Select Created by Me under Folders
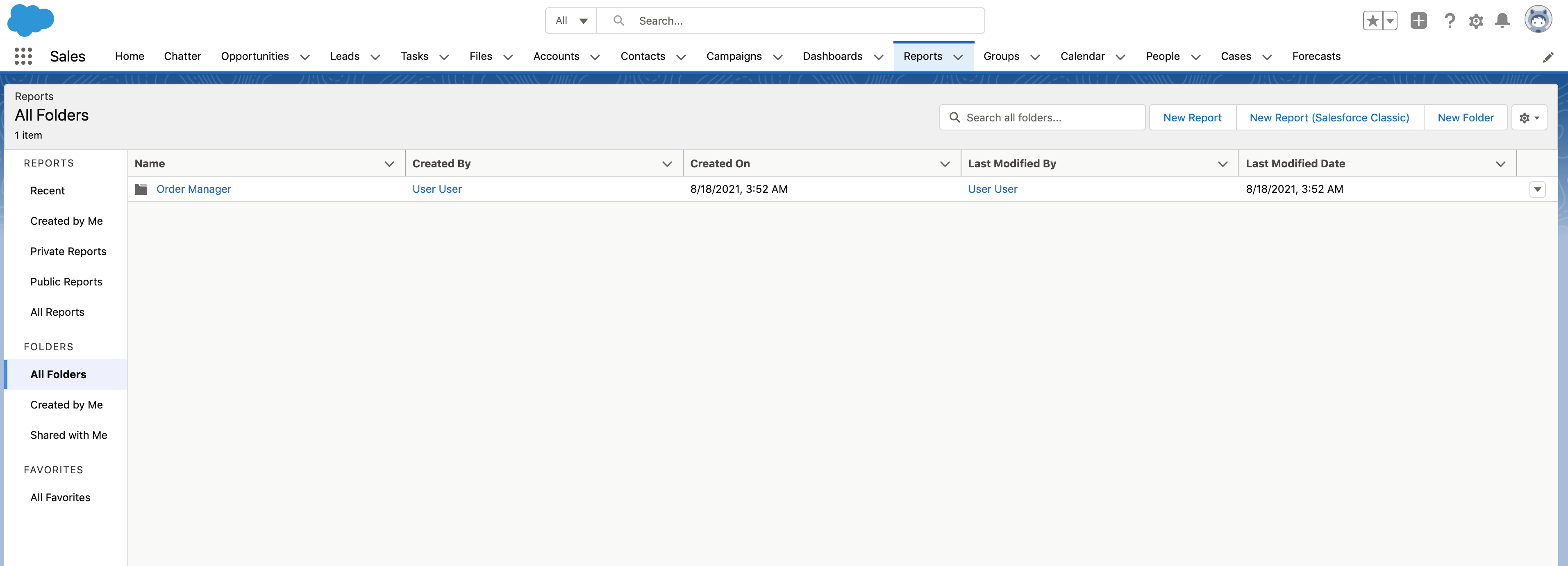The height and width of the screenshot is (566, 1568). pyautogui.click(x=66, y=405)
